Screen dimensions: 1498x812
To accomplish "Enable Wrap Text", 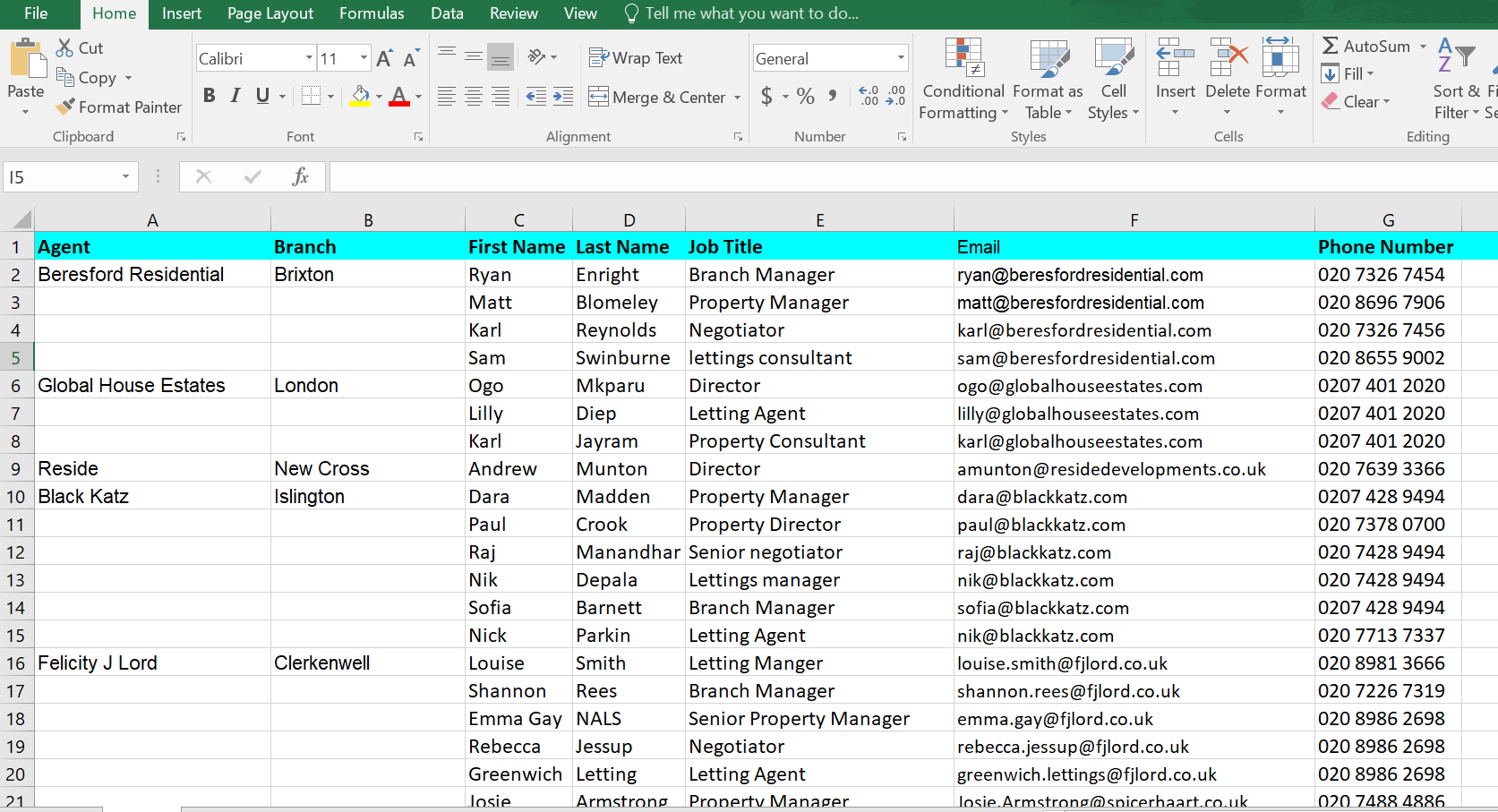I will coord(636,57).
